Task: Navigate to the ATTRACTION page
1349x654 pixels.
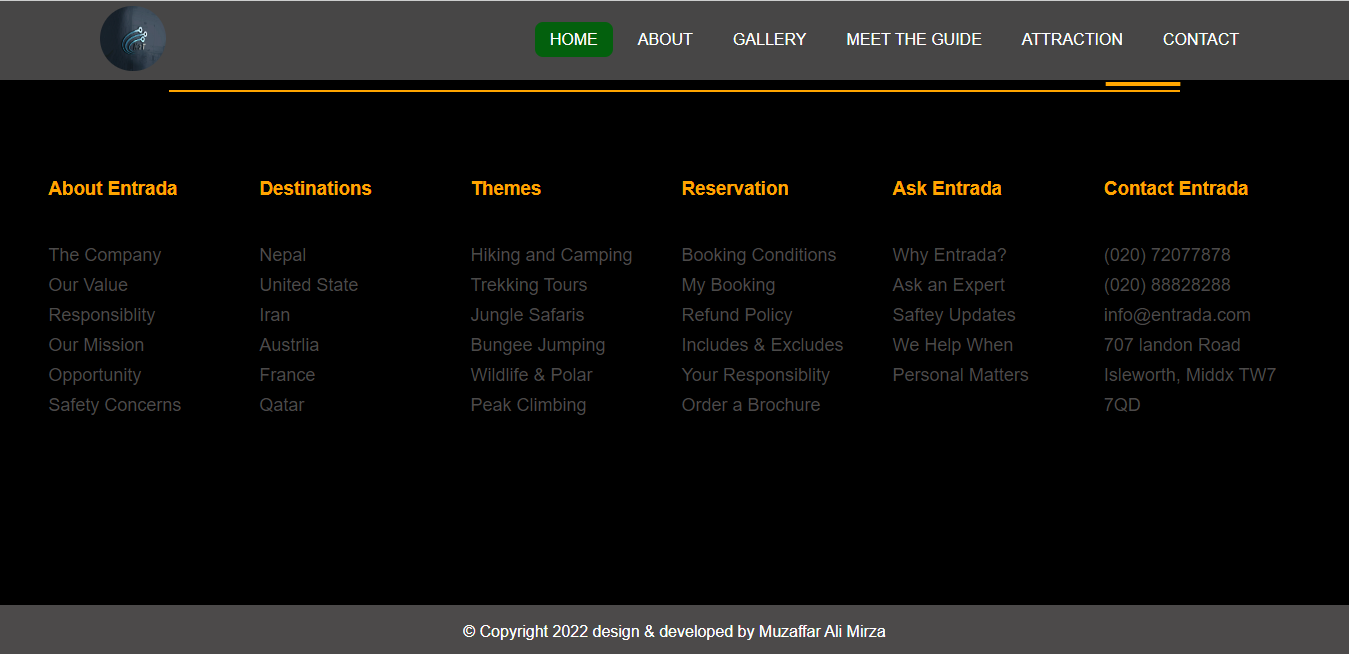Action: pyautogui.click(x=1071, y=39)
